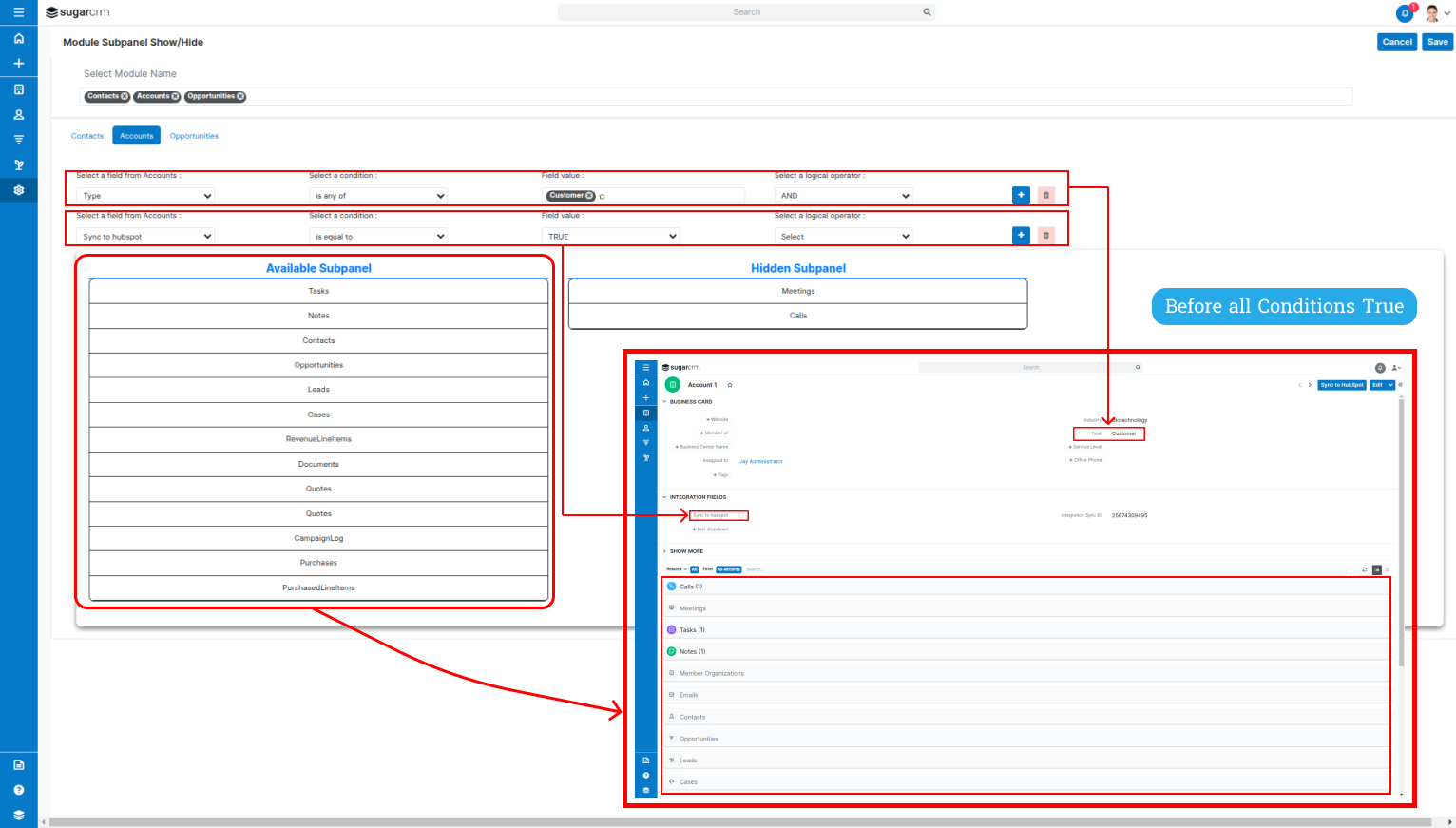Open the Jay Administrator link

[761, 461]
